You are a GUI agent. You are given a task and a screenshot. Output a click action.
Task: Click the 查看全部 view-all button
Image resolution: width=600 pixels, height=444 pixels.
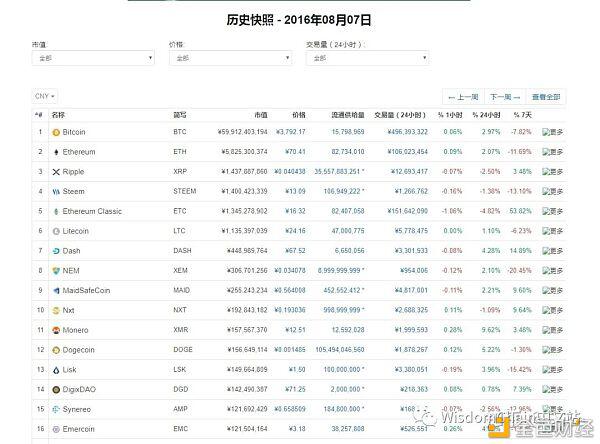pyautogui.click(x=546, y=97)
